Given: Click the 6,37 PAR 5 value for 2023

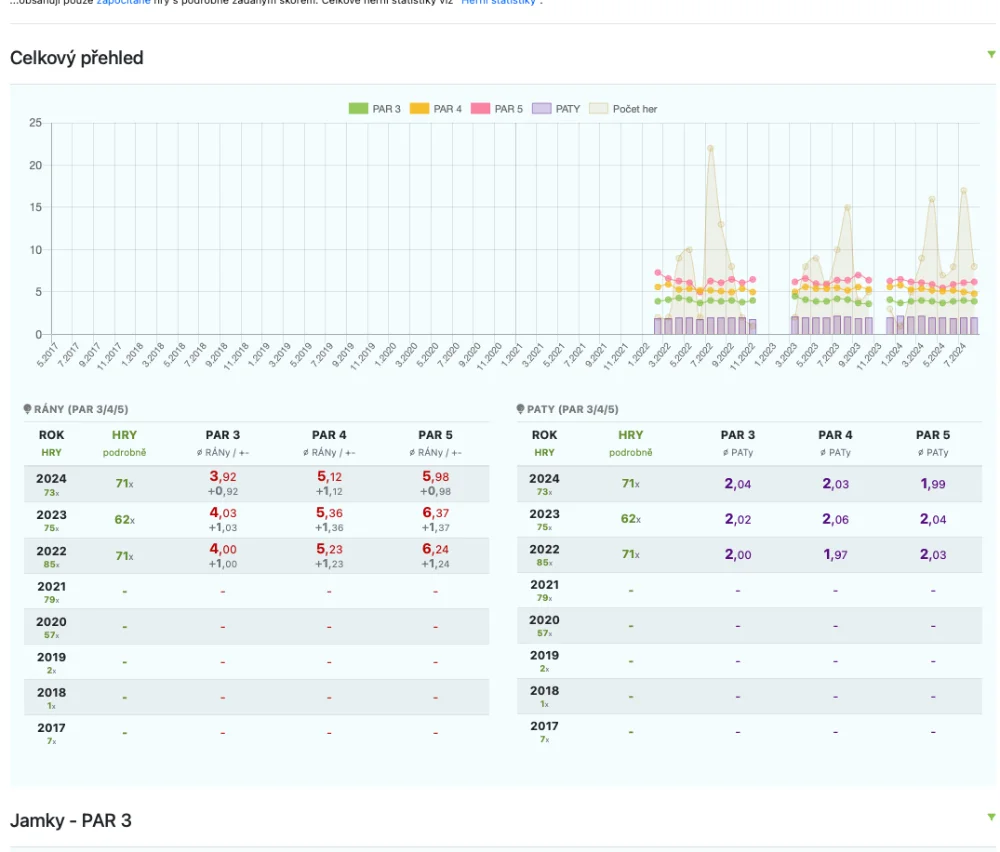Looking at the screenshot, I should pyautogui.click(x=436, y=513).
